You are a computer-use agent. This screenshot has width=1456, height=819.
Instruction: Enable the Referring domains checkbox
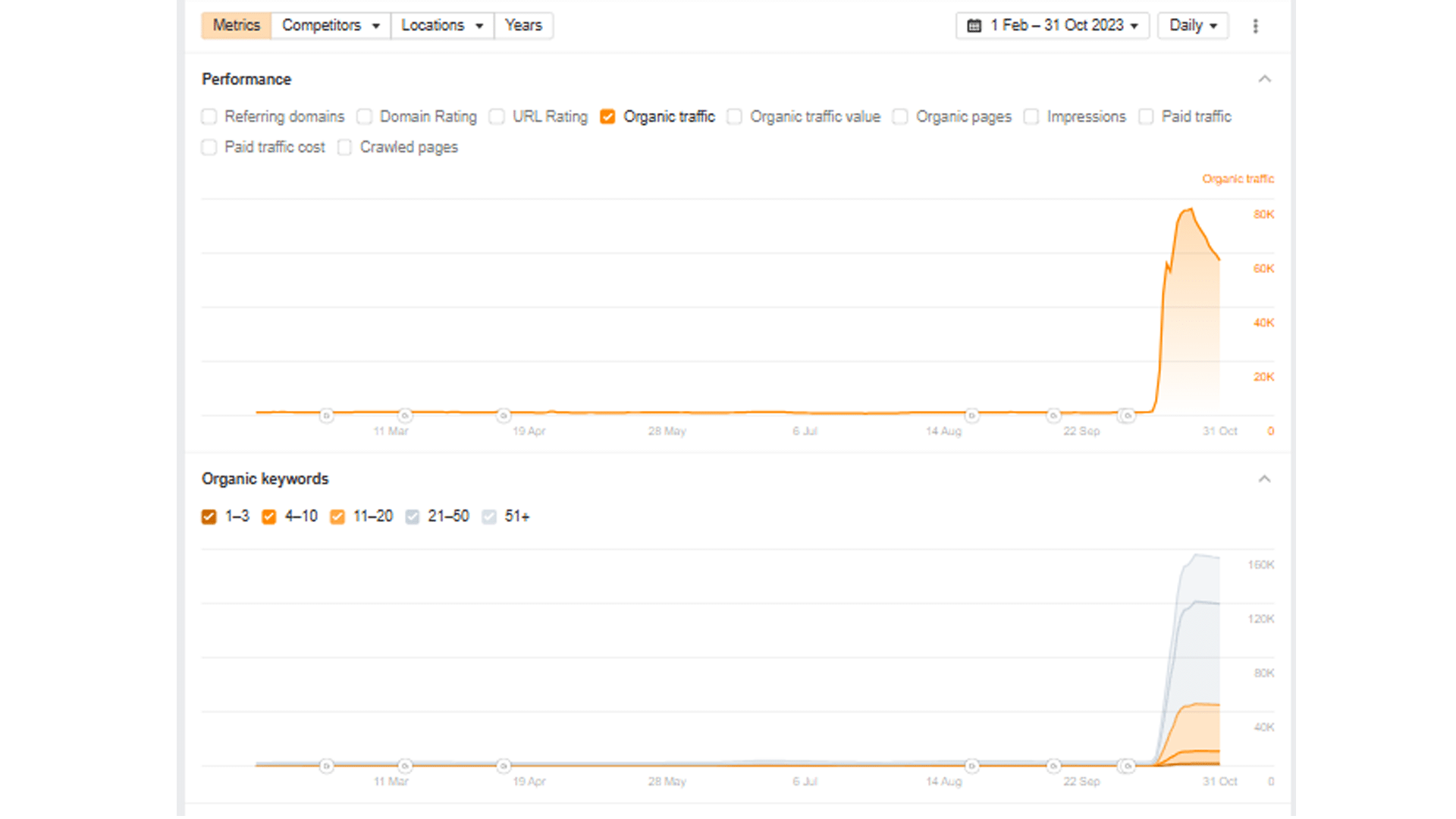tap(209, 117)
